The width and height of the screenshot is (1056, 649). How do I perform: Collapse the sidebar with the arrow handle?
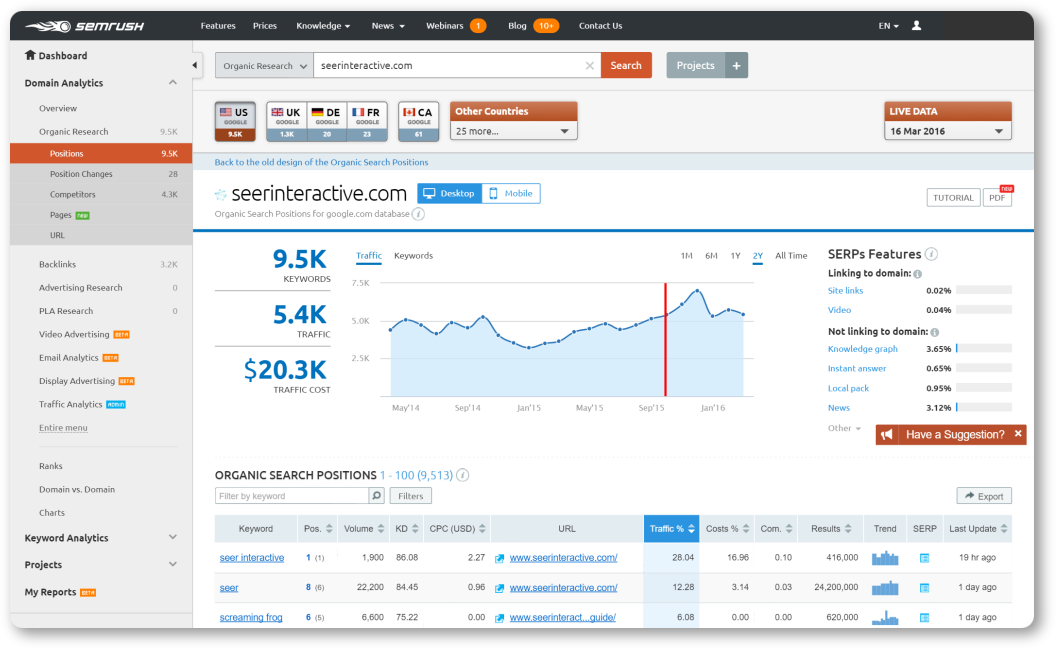pyautogui.click(x=195, y=65)
